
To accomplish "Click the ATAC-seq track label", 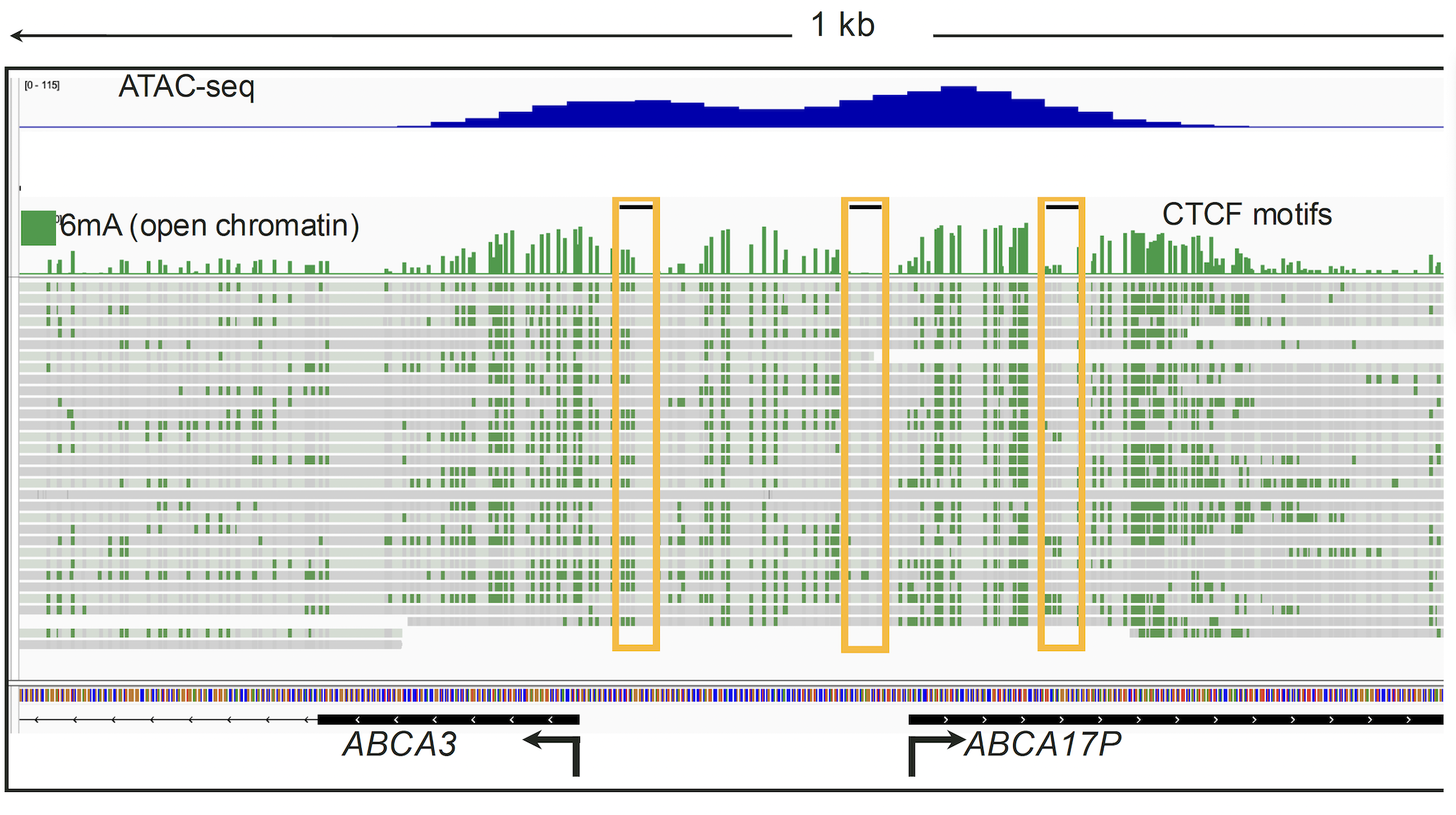I will click(186, 87).
